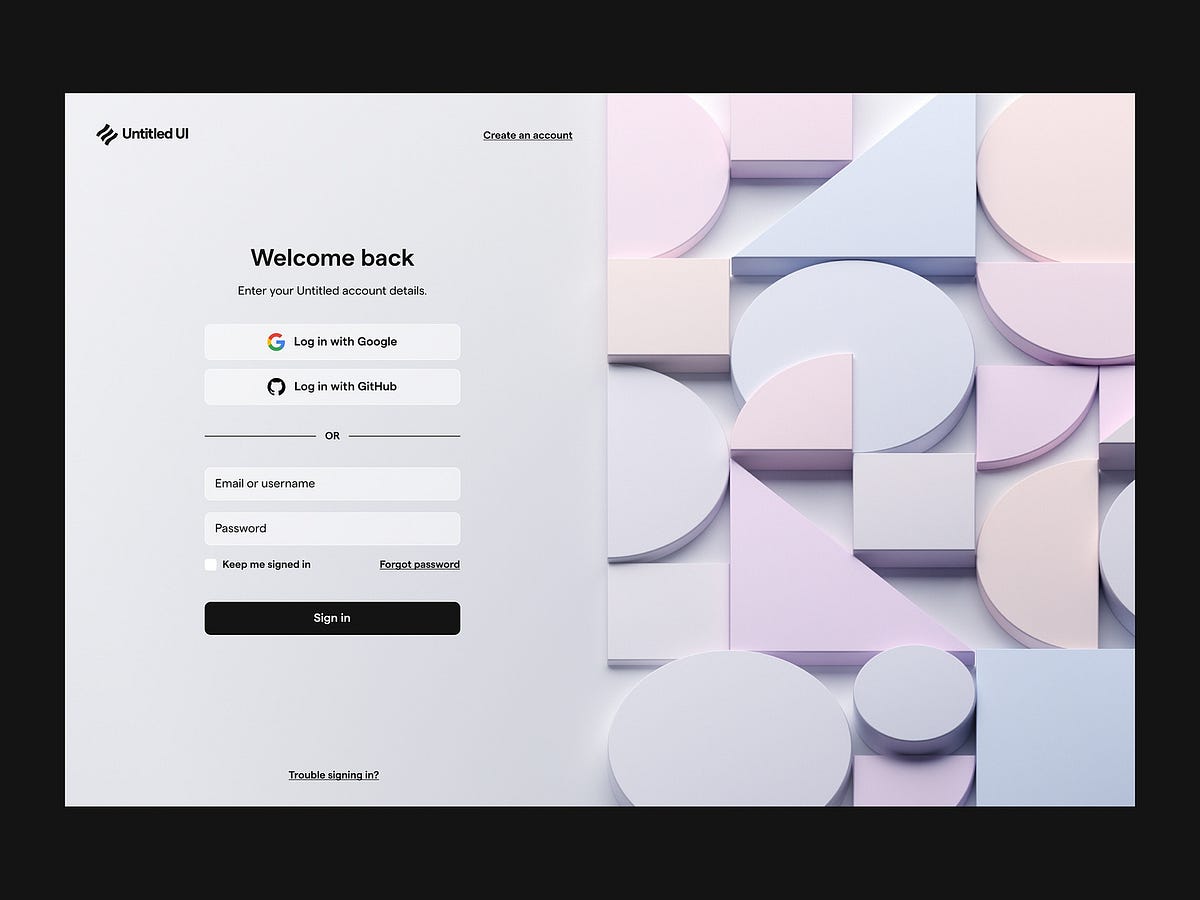Click the Welcome back heading
Viewport: 1200px width, 900px height.
click(332, 257)
